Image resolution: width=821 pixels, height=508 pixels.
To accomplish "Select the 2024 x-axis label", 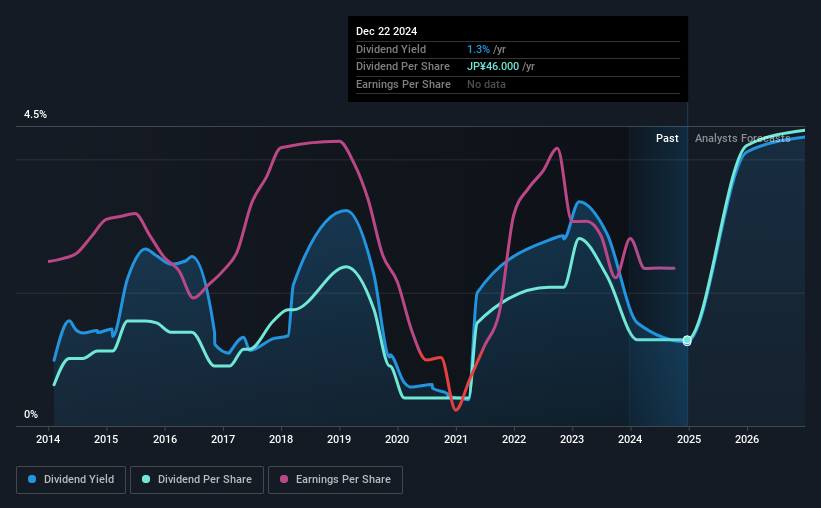I will 630,439.
